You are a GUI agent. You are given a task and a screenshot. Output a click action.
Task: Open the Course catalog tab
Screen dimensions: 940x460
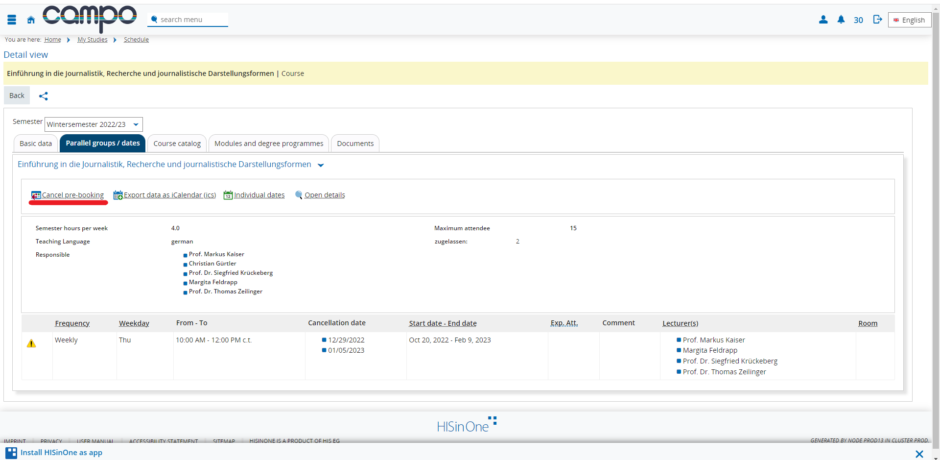177,143
